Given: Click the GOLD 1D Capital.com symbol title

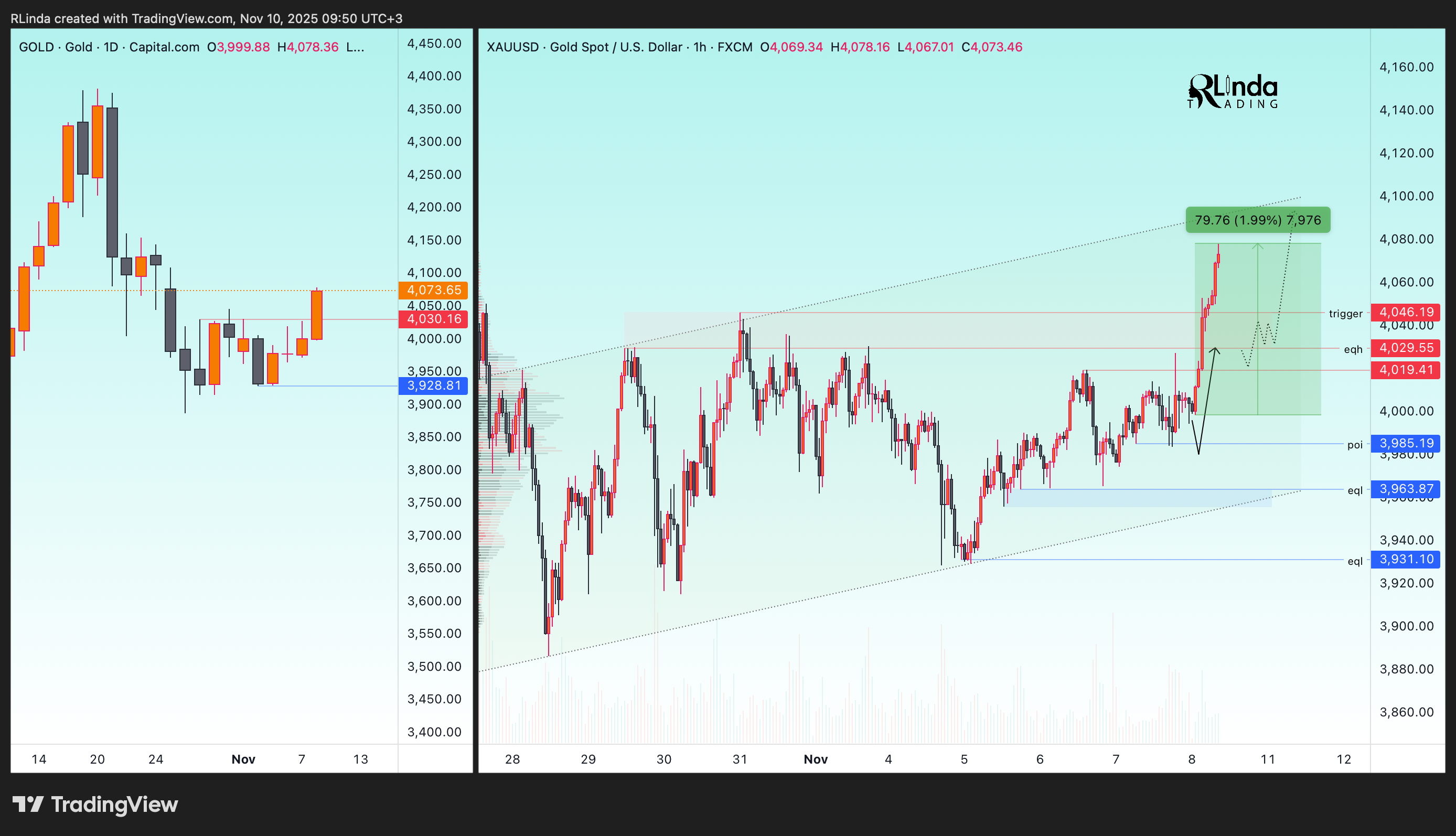Looking at the screenshot, I should point(109,47).
